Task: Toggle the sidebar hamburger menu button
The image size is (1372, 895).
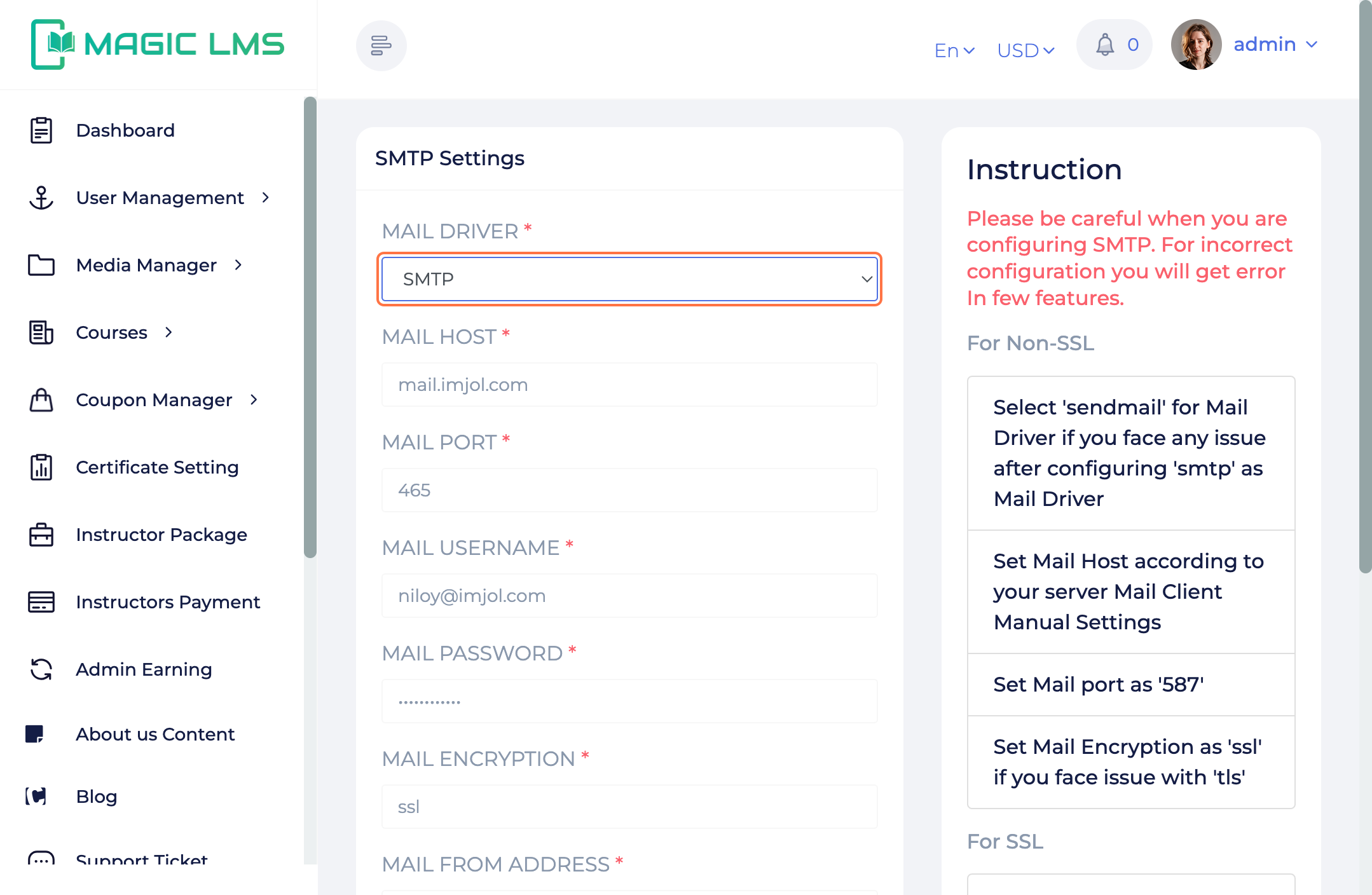Action: click(x=381, y=46)
